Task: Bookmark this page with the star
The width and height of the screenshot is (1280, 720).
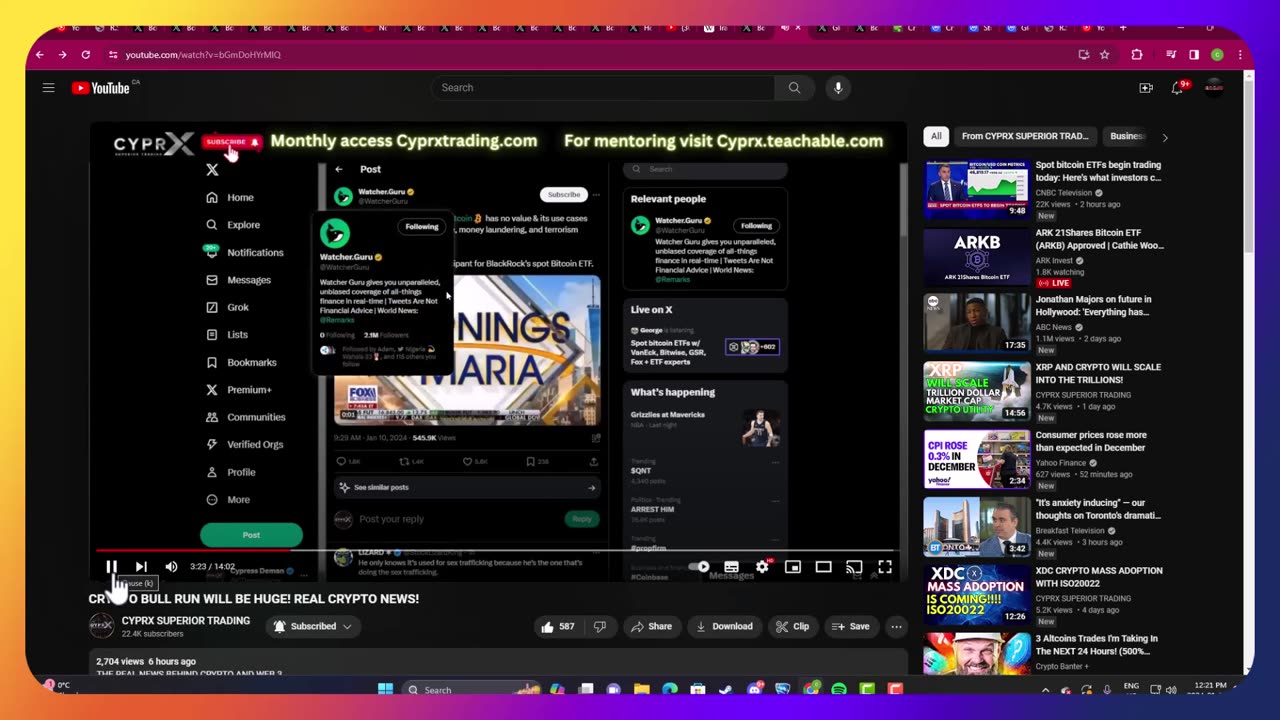Action: click(x=1105, y=55)
